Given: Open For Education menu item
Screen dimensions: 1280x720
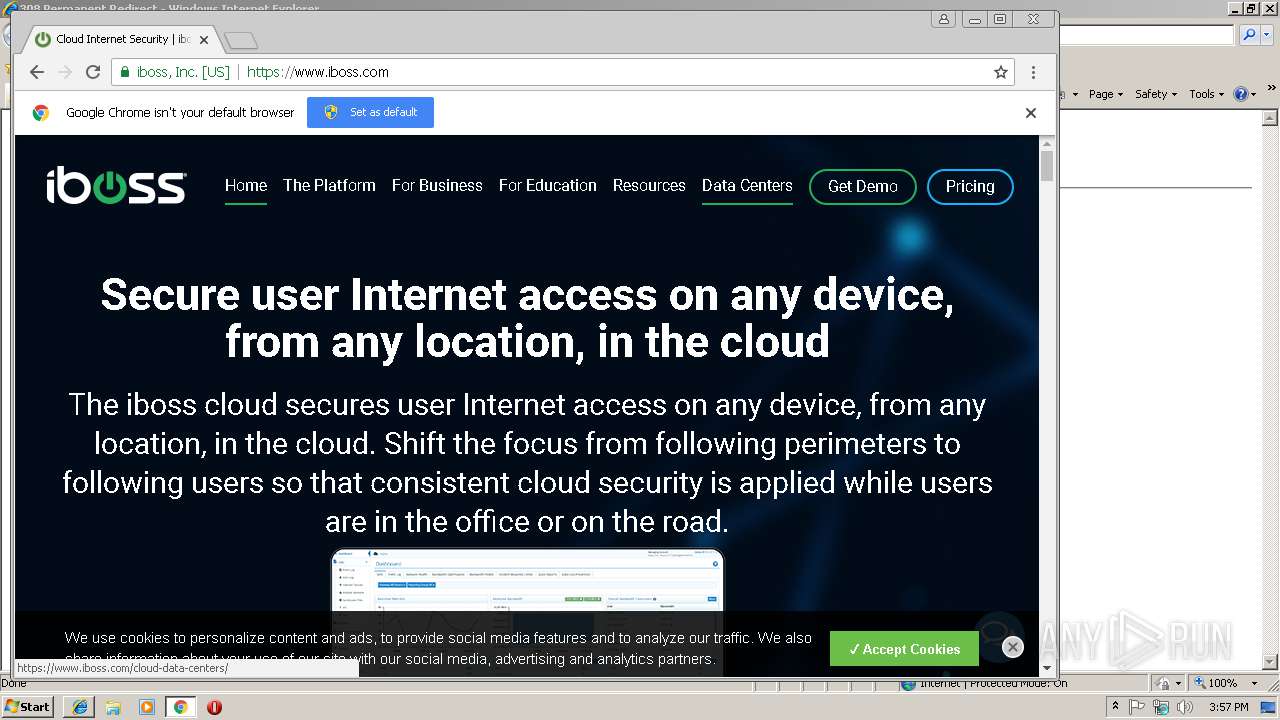Looking at the screenshot, I should (548, 186).
